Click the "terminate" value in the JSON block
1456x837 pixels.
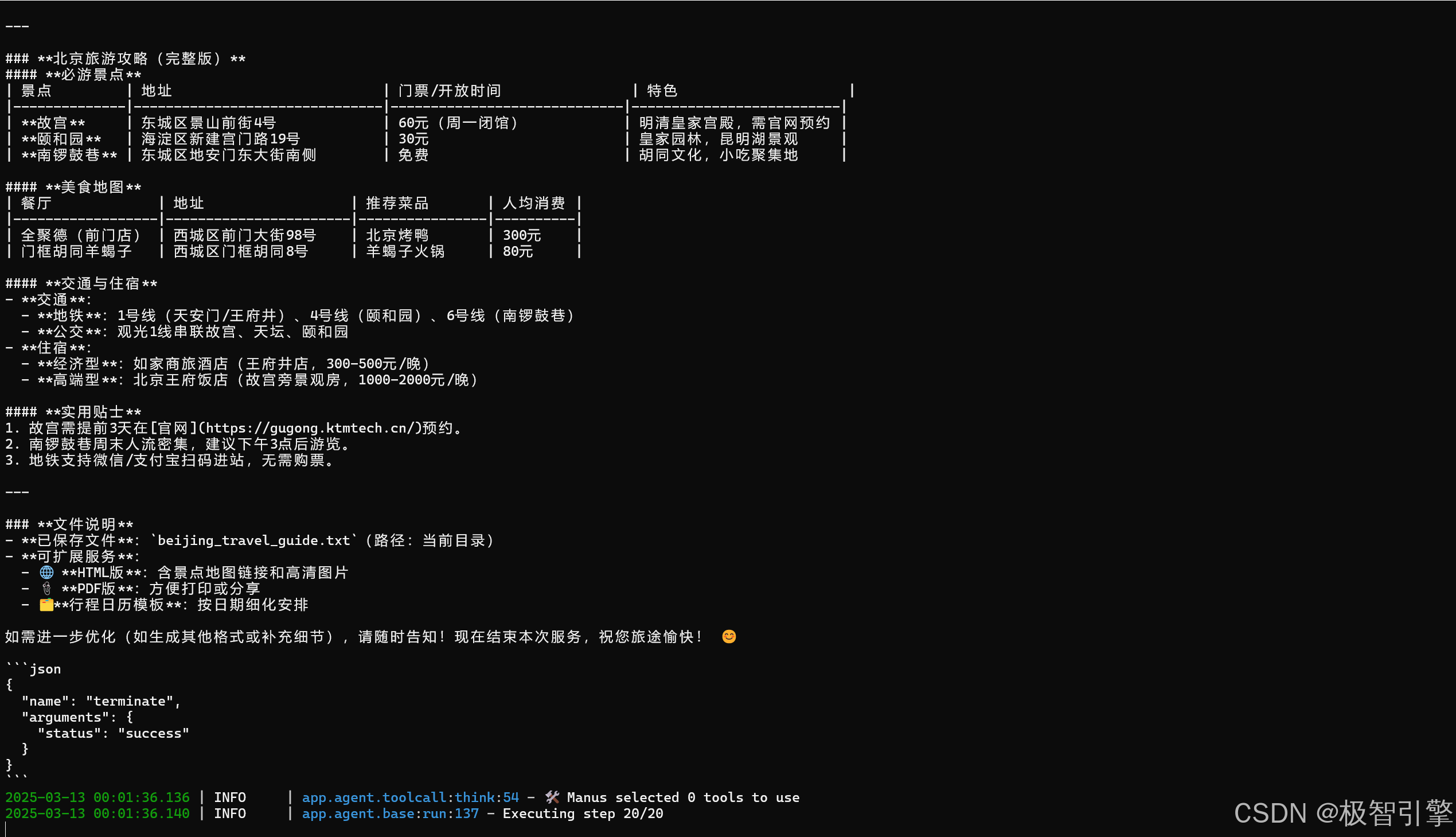(129, 702)
